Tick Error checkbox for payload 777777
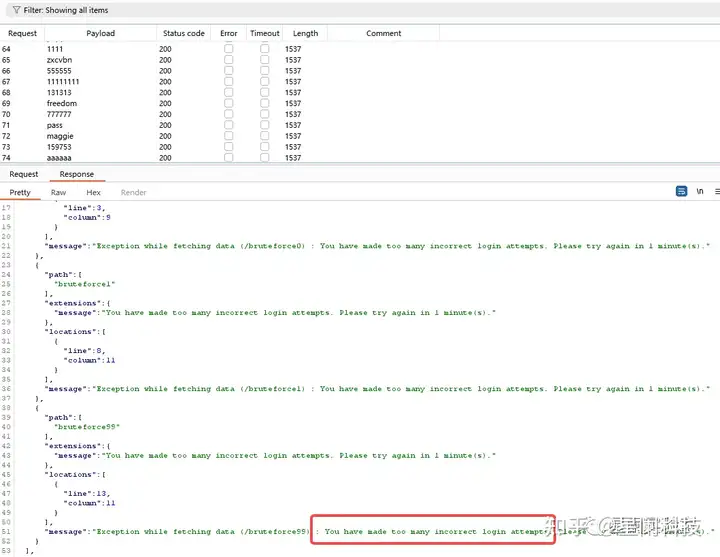The image size is (720, 557). click(x=229, y=114)
